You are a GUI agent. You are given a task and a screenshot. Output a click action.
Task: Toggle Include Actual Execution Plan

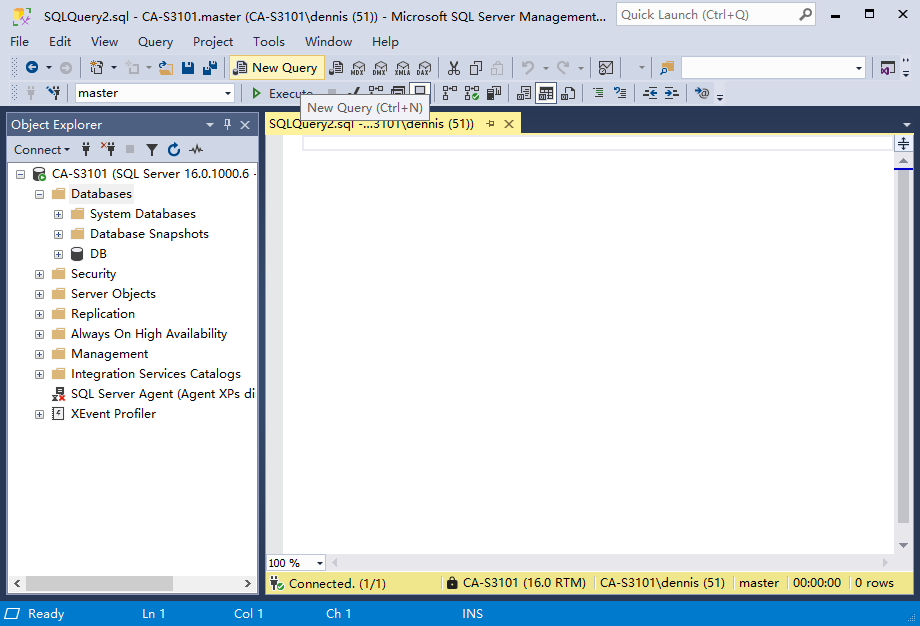tap(448, 93)
